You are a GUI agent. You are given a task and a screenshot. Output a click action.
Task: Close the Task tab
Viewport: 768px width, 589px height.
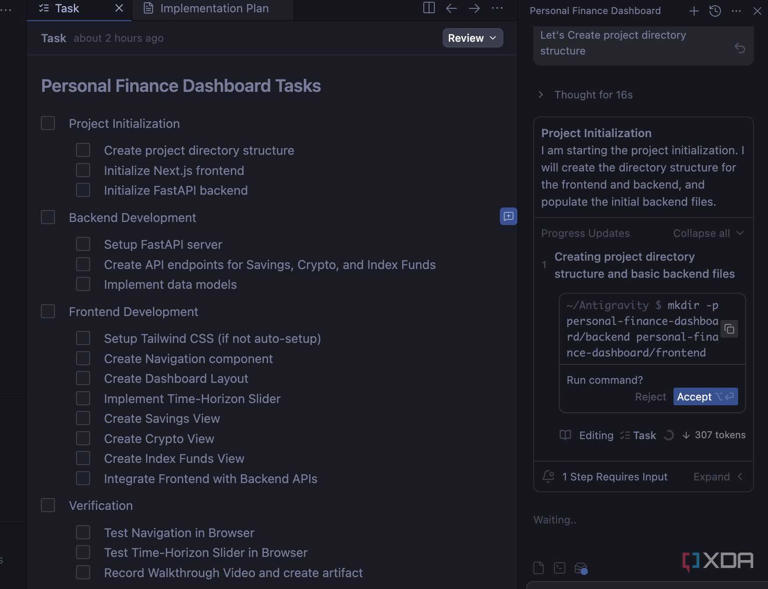pos(119,8)
